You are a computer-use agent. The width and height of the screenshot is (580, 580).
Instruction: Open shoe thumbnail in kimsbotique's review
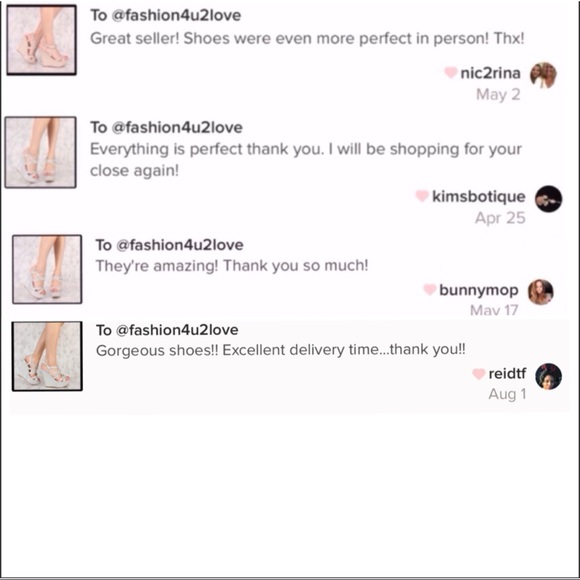41,152
